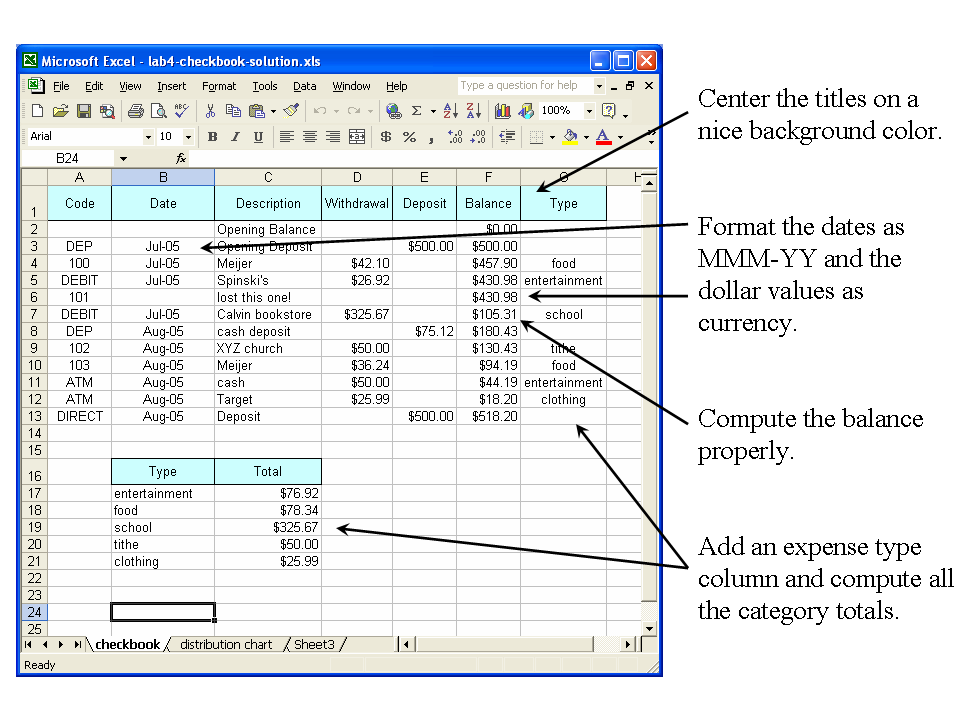The image size is (960, 720).
Task: Click the Print icon
Action: point(135,111)
